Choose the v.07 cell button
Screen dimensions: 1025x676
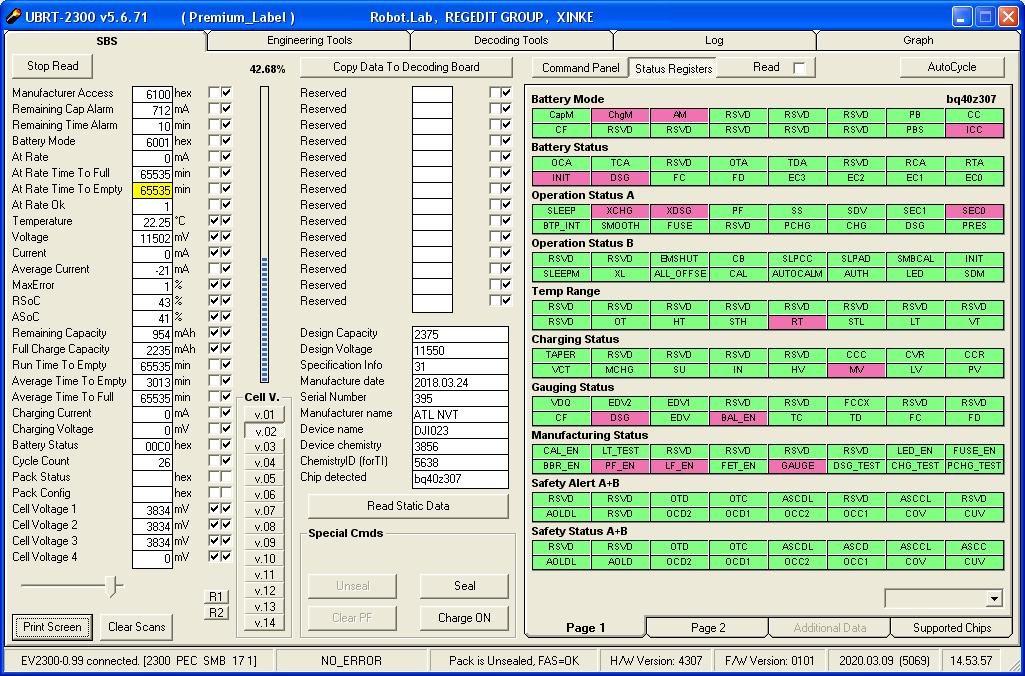(x=265, y=511)
